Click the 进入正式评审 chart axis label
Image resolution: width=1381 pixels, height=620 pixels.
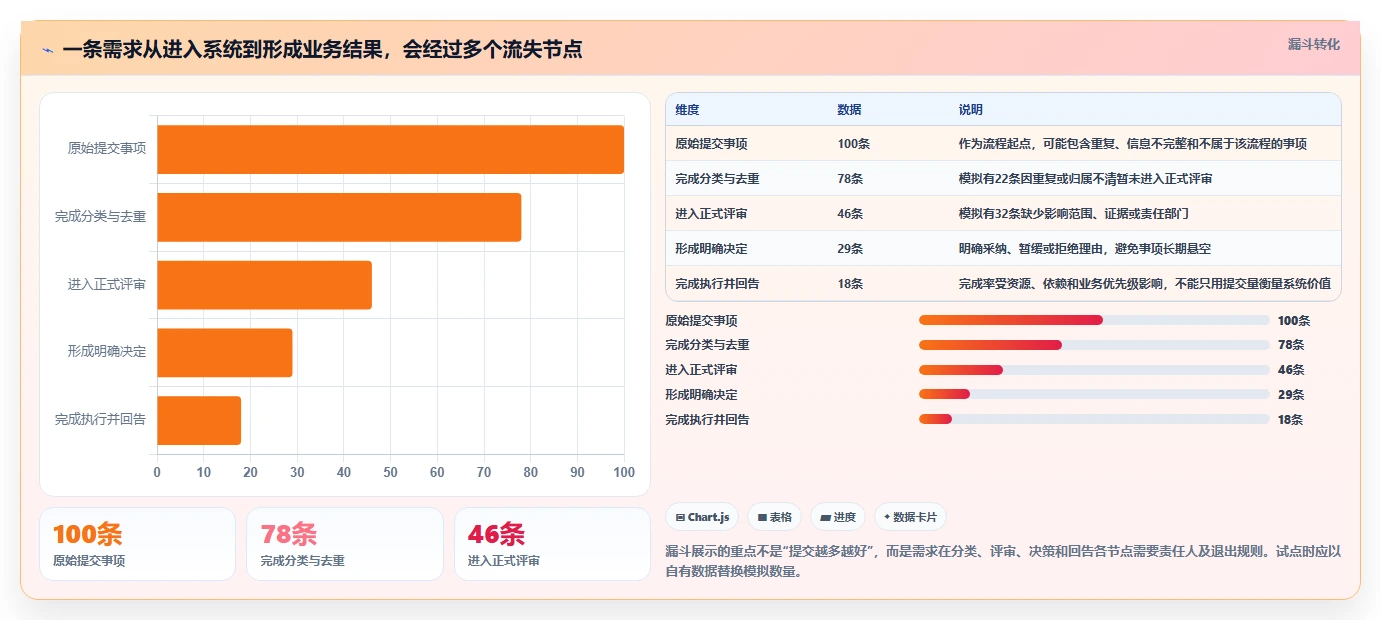point(107,285)
